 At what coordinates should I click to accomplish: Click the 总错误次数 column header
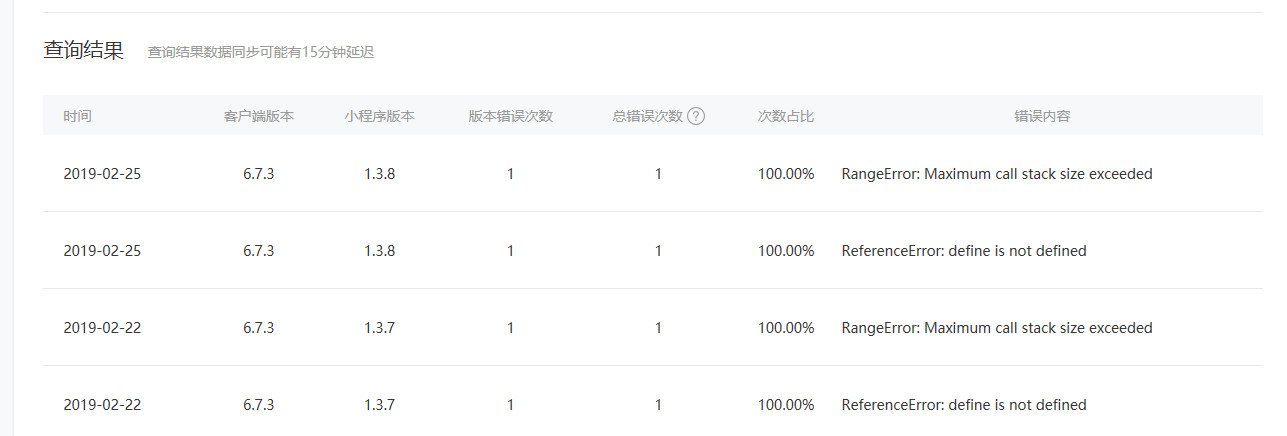tap(647, 116)
